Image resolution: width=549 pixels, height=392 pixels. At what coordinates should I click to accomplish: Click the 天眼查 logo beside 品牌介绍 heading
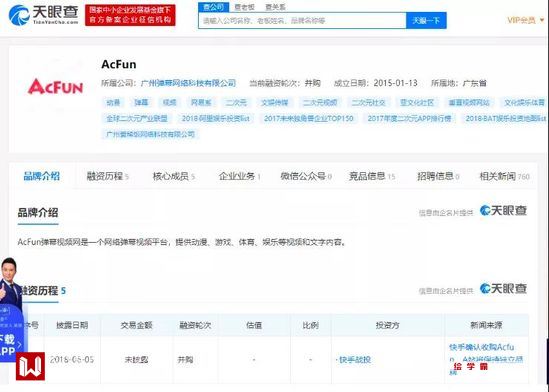pyautogui.click(x=503, y=210)
